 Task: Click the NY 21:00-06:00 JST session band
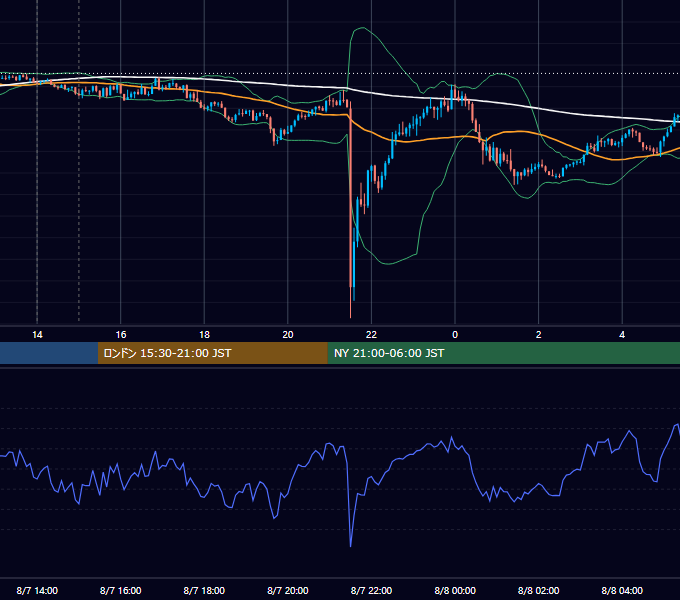pyautogui.click(x=503, y=353)
